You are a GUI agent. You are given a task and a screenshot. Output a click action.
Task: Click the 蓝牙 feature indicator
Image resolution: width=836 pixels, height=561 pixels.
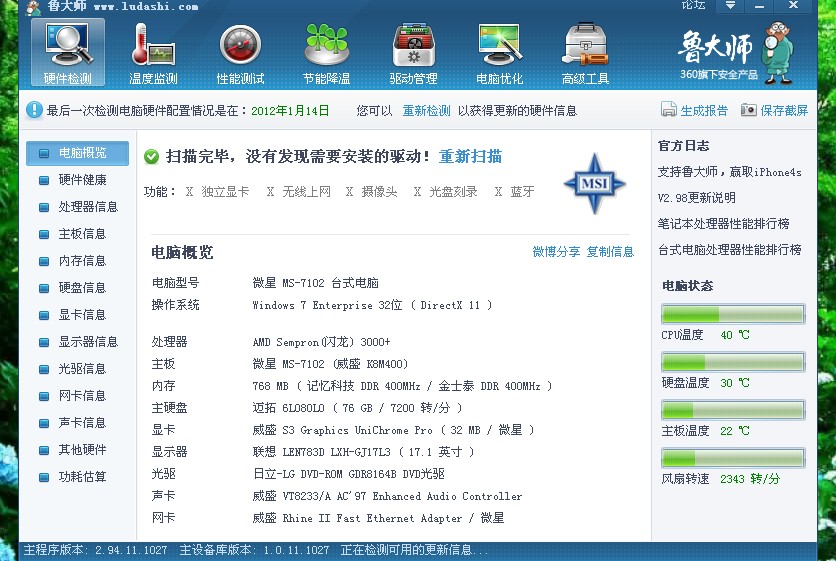click(514, 192)
